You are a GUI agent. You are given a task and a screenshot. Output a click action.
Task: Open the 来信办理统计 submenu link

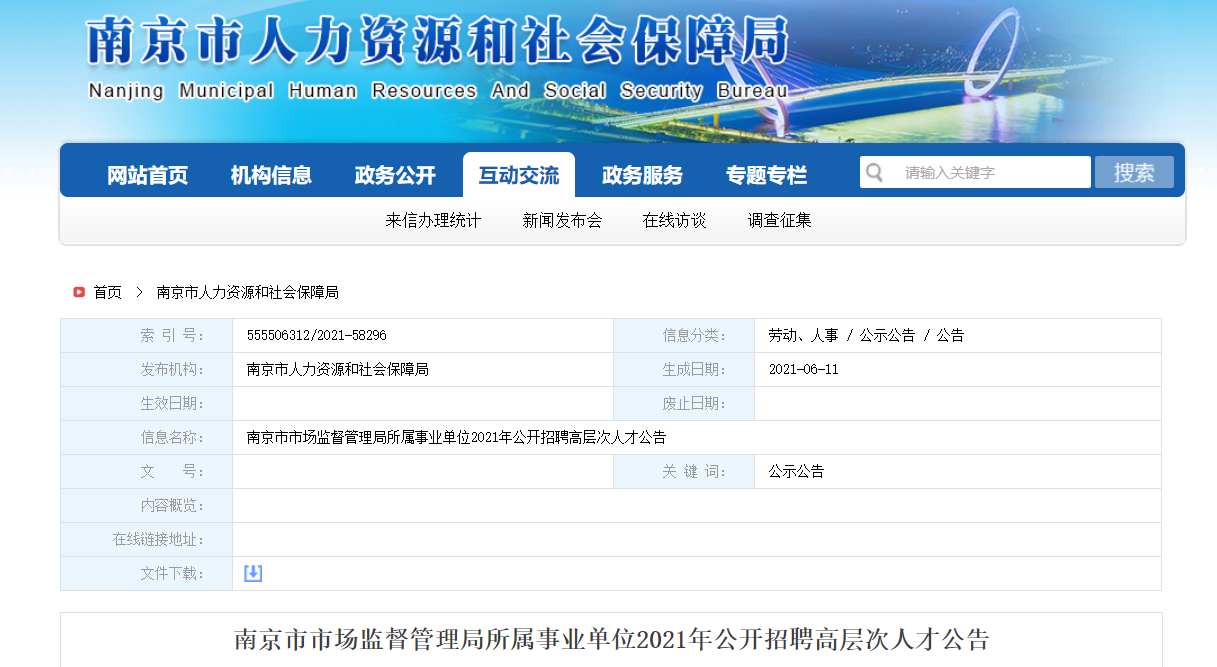(x=433, y=221)
